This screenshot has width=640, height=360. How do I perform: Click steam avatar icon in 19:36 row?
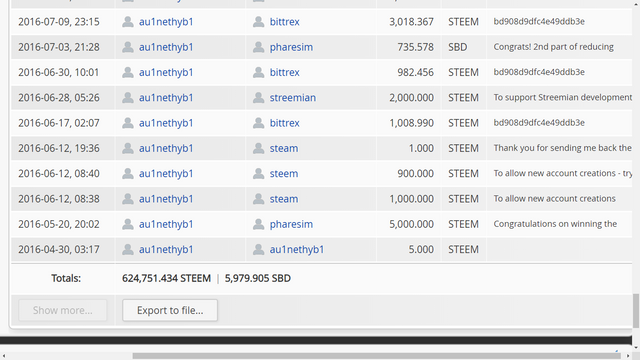258,148
